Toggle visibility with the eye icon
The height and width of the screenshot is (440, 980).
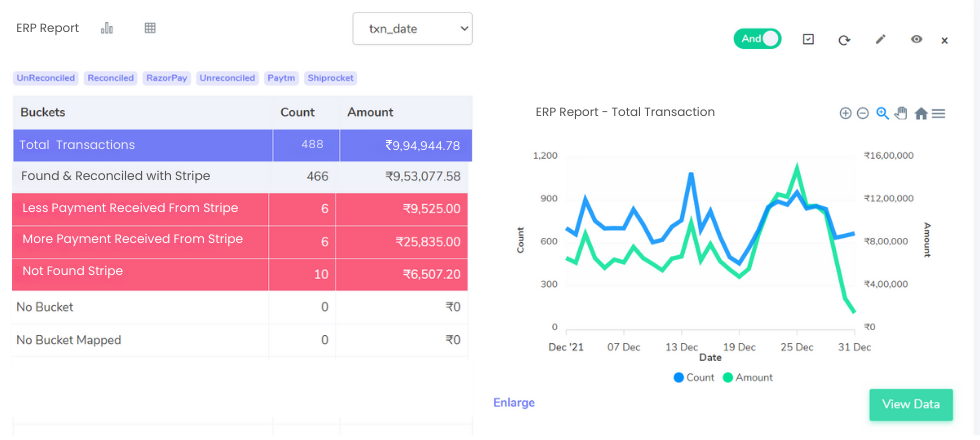[916, 39]
